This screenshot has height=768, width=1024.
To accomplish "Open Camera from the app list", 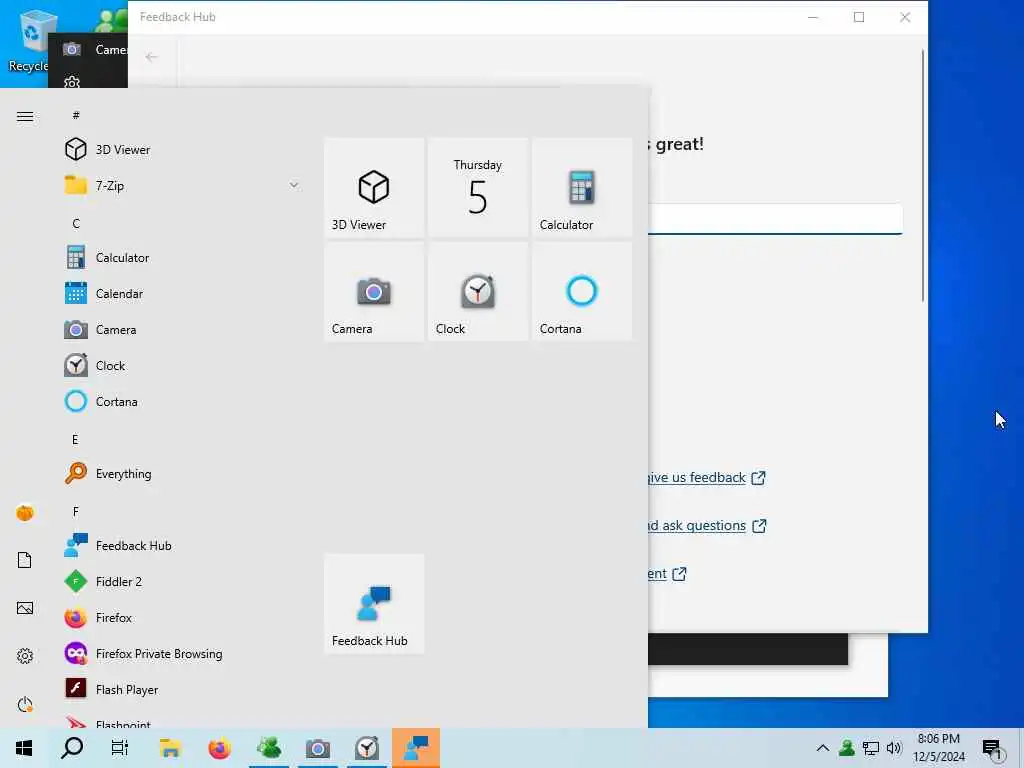I will pos(183,329).
